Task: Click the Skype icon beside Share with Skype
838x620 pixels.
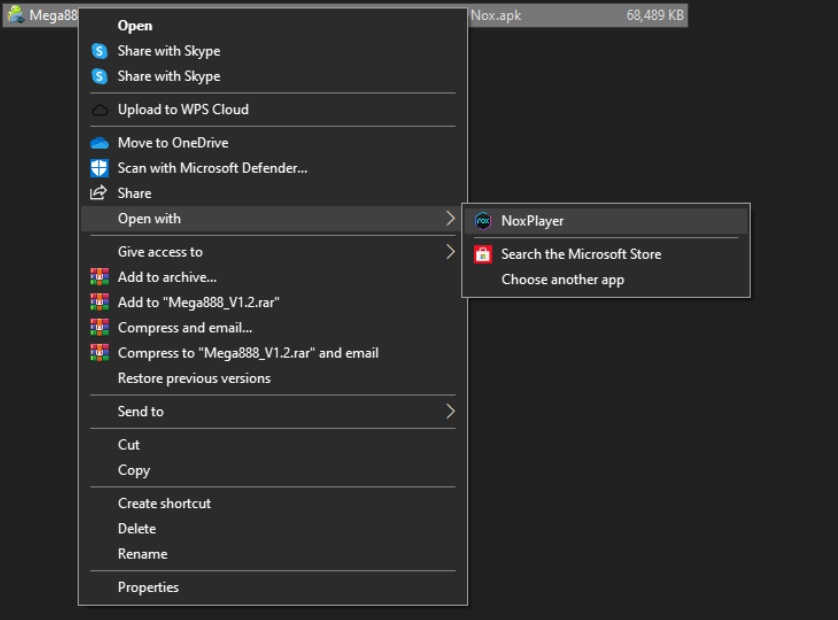Action: pyautogui.click(x=98, y=50)
